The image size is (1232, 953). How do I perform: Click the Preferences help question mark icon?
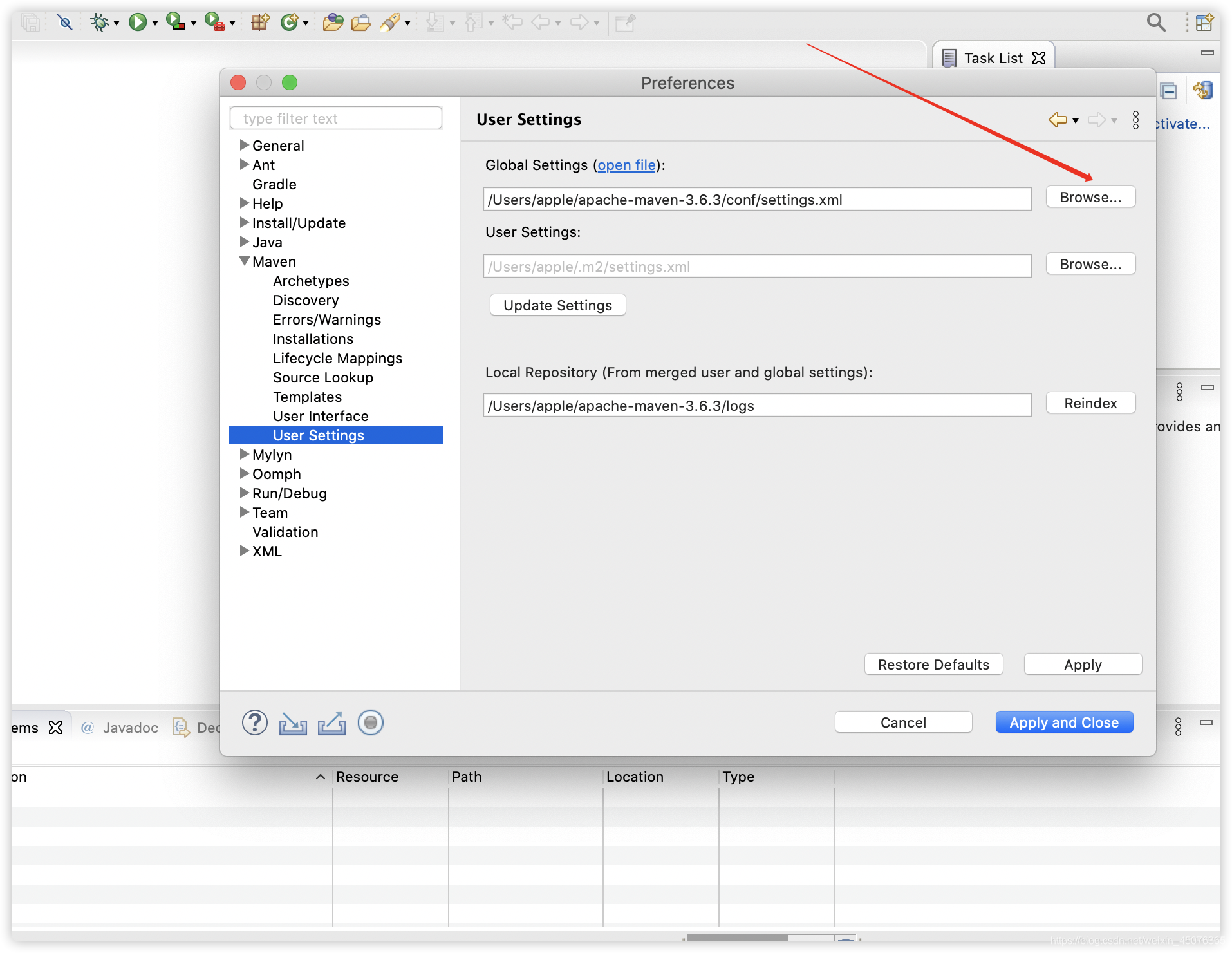[255, 722]
